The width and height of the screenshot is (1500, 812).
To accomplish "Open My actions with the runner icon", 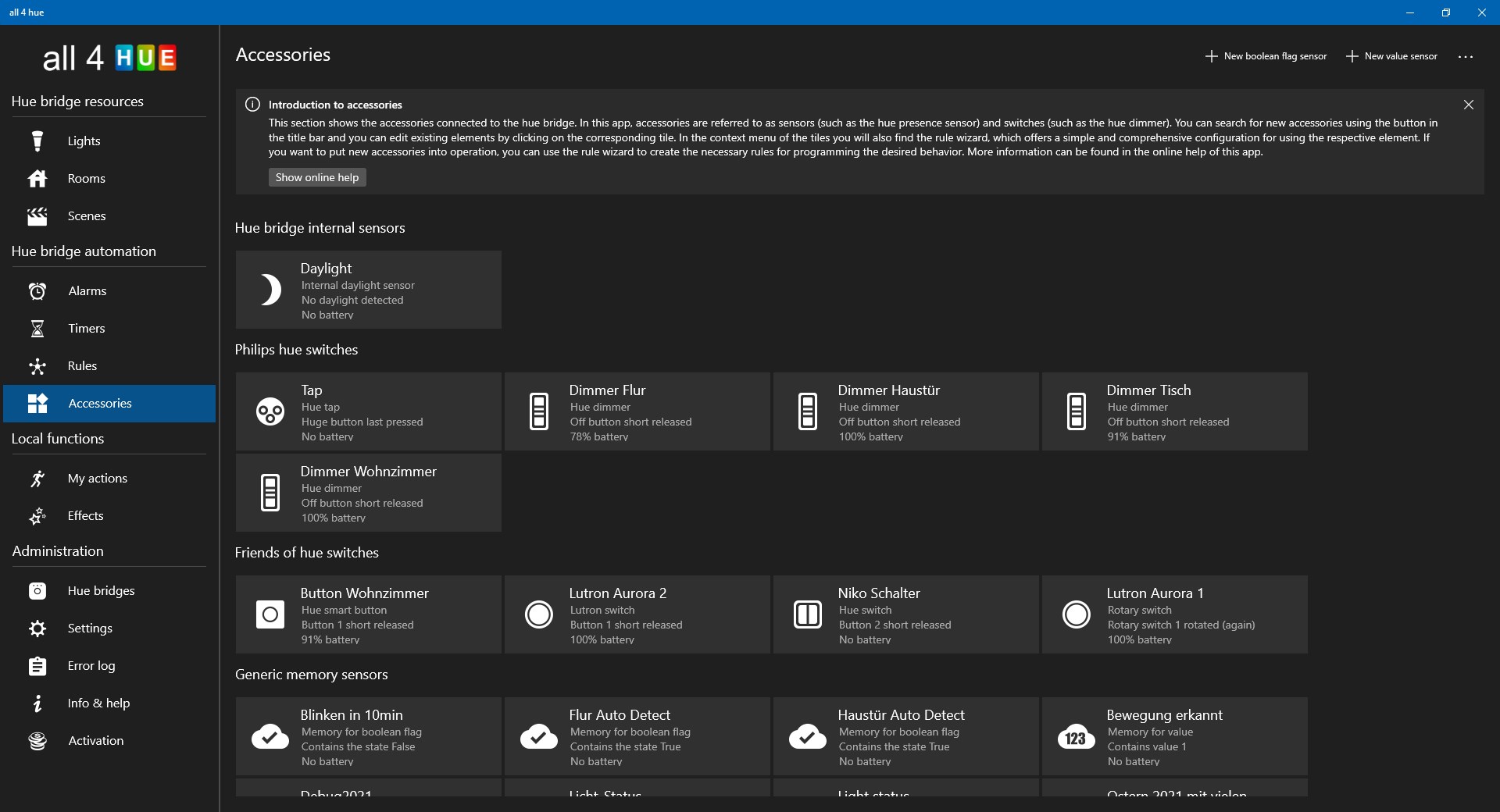I will coord(37,478).
